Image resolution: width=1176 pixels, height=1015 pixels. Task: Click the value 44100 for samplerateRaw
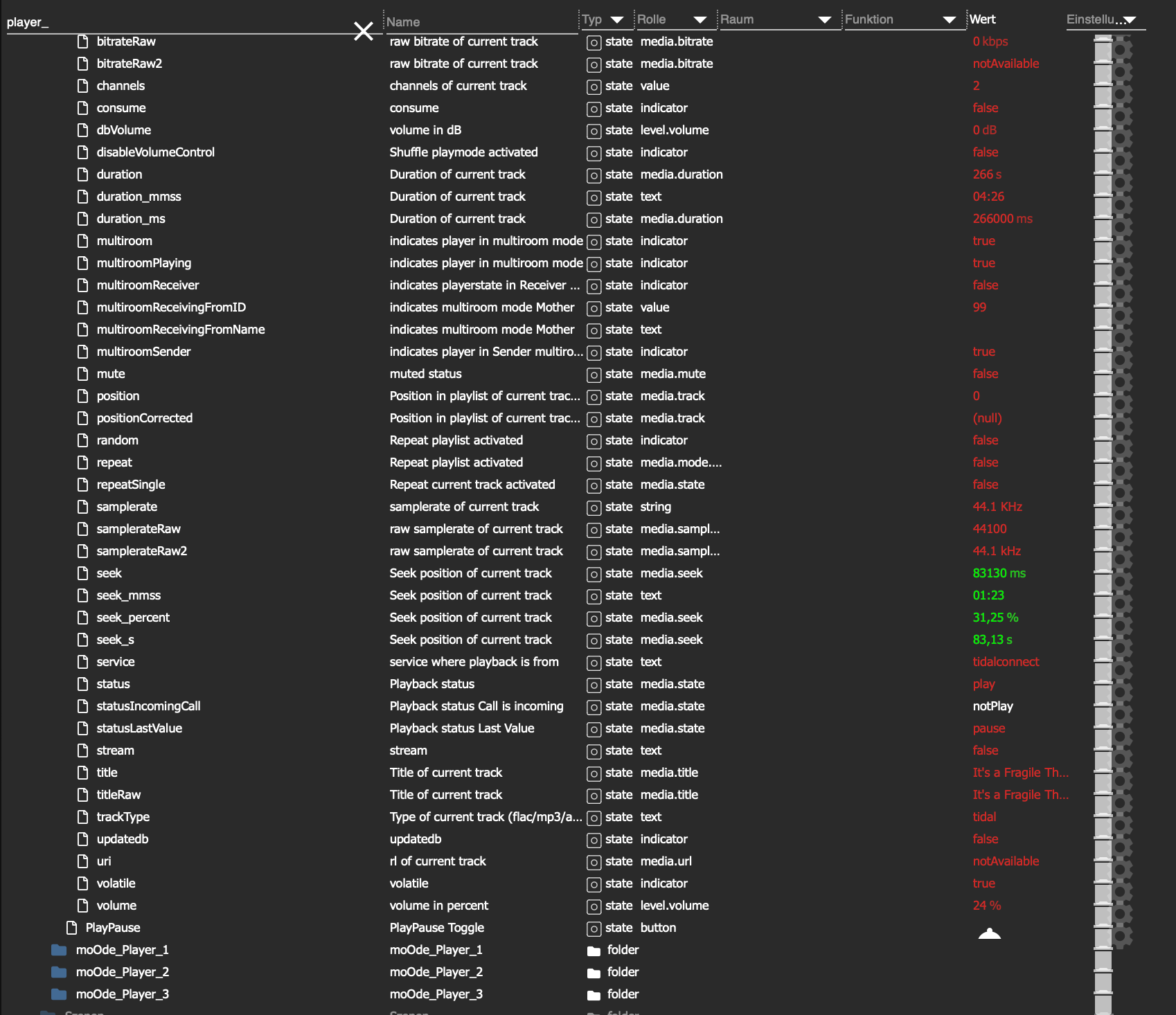pos(989,529)
